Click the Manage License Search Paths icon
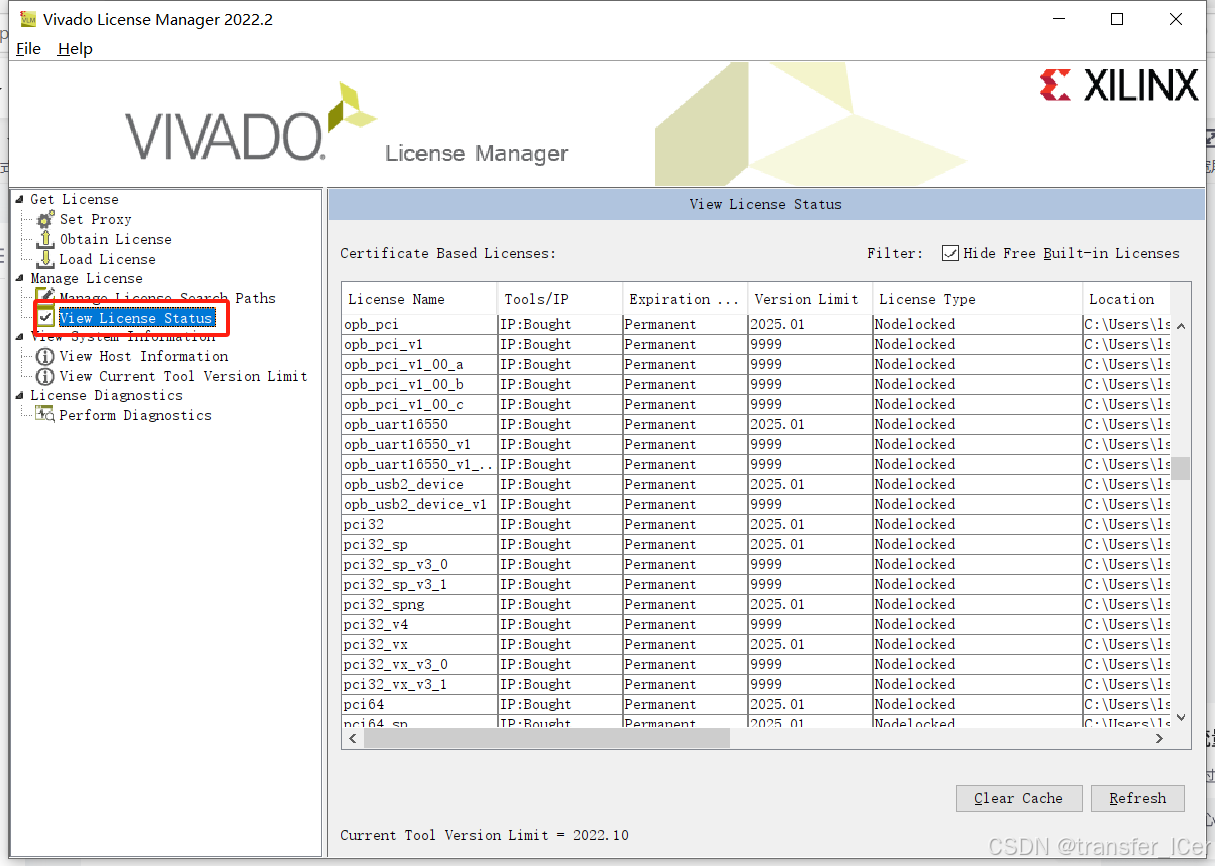 pyautogui.click(x=46, y=298)
